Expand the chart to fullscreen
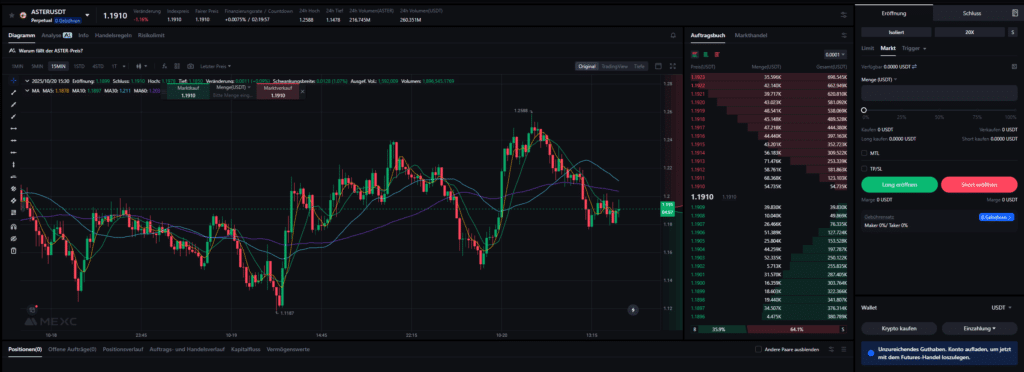 673,66
